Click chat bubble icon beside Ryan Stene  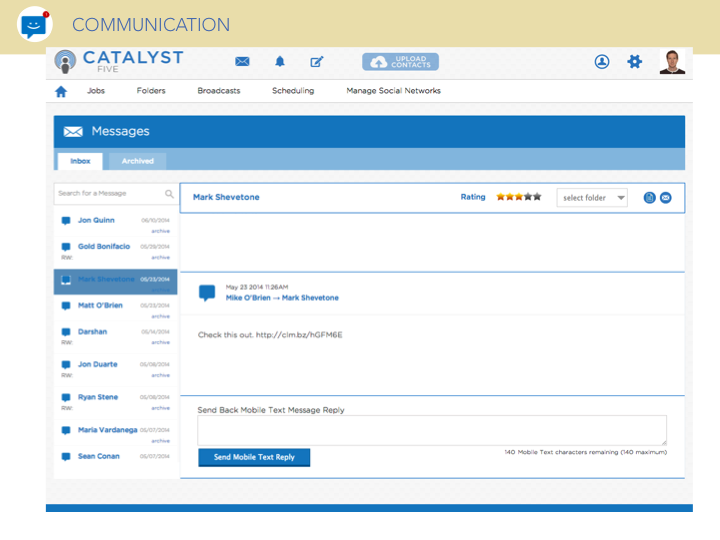[x=66, y=397]
